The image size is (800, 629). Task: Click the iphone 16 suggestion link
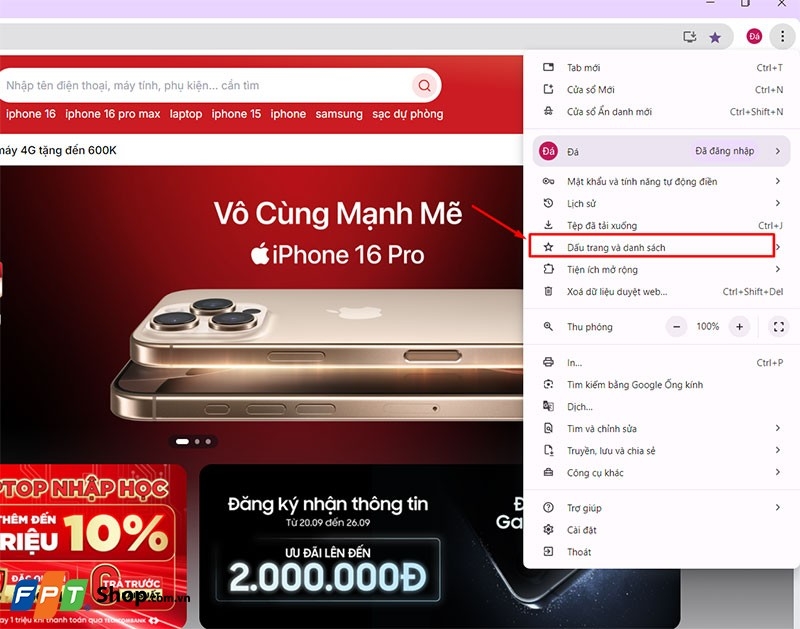(31, 114)
